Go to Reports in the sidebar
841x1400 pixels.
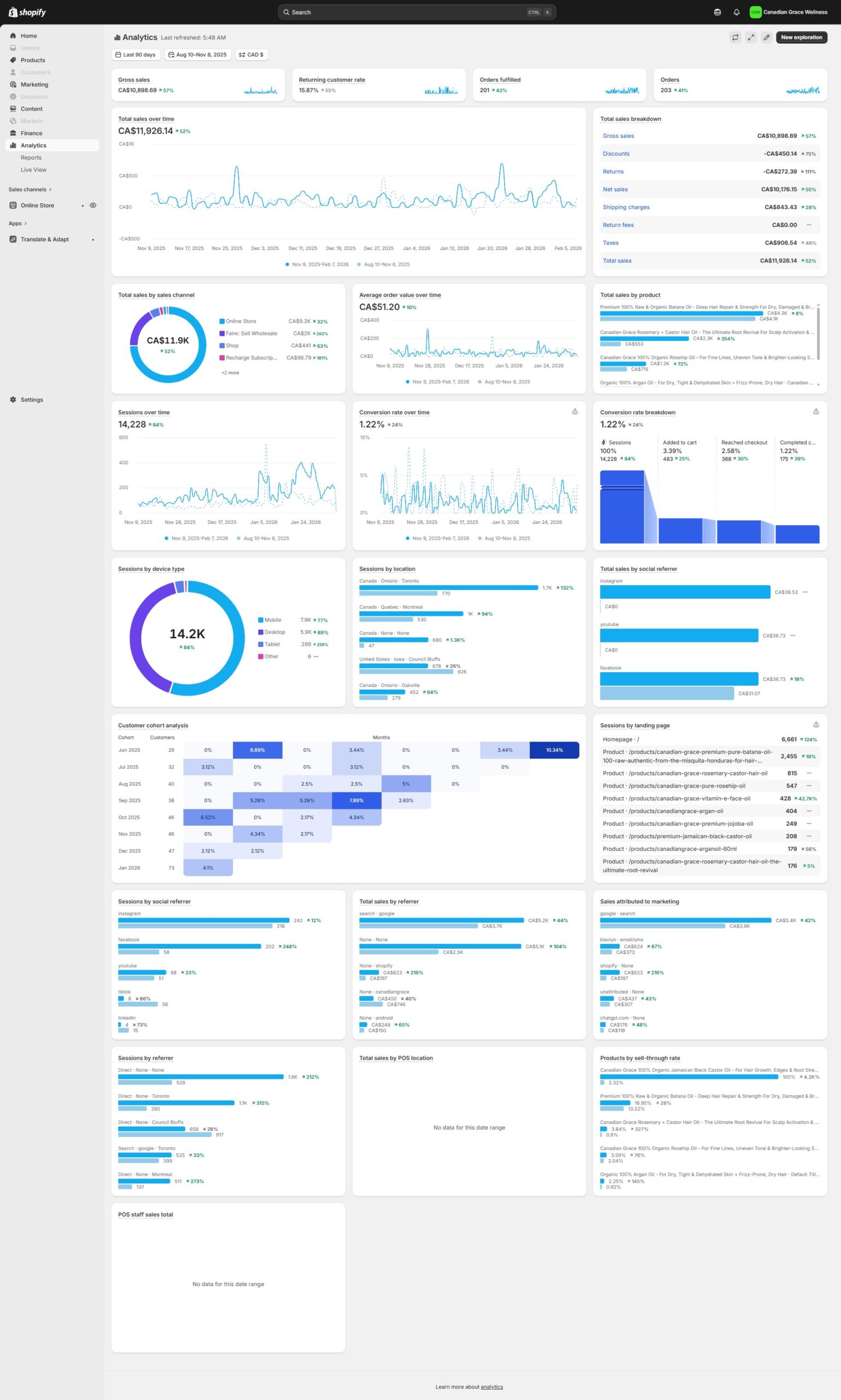[31, 157]
